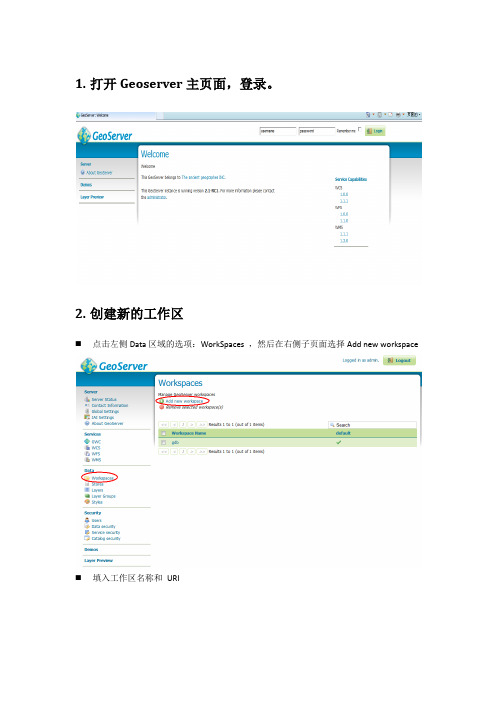Click the Logout button
This screenshot has width=496, height=702.
(x=399, y=360)
